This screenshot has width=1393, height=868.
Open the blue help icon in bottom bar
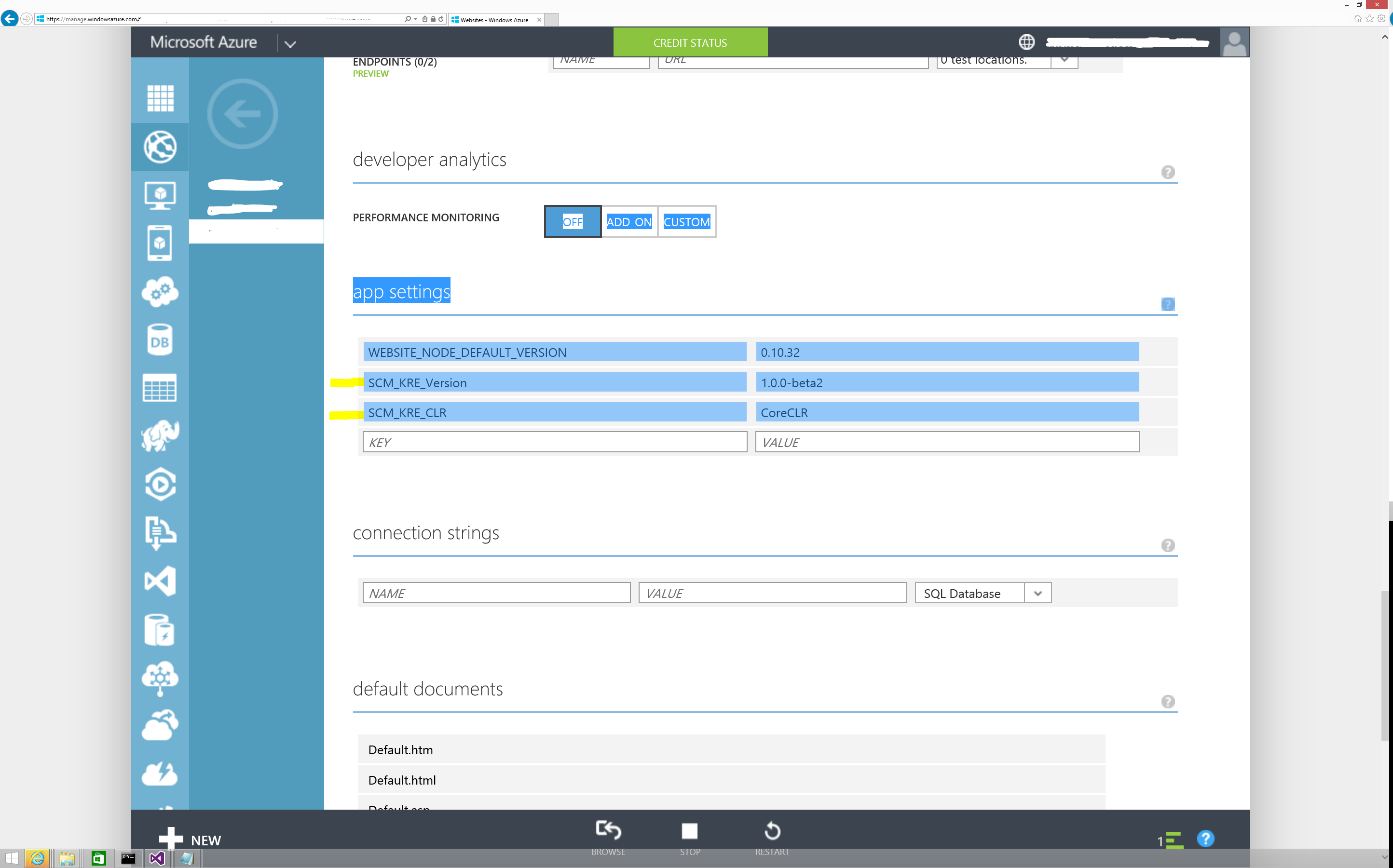(1206, 839)
